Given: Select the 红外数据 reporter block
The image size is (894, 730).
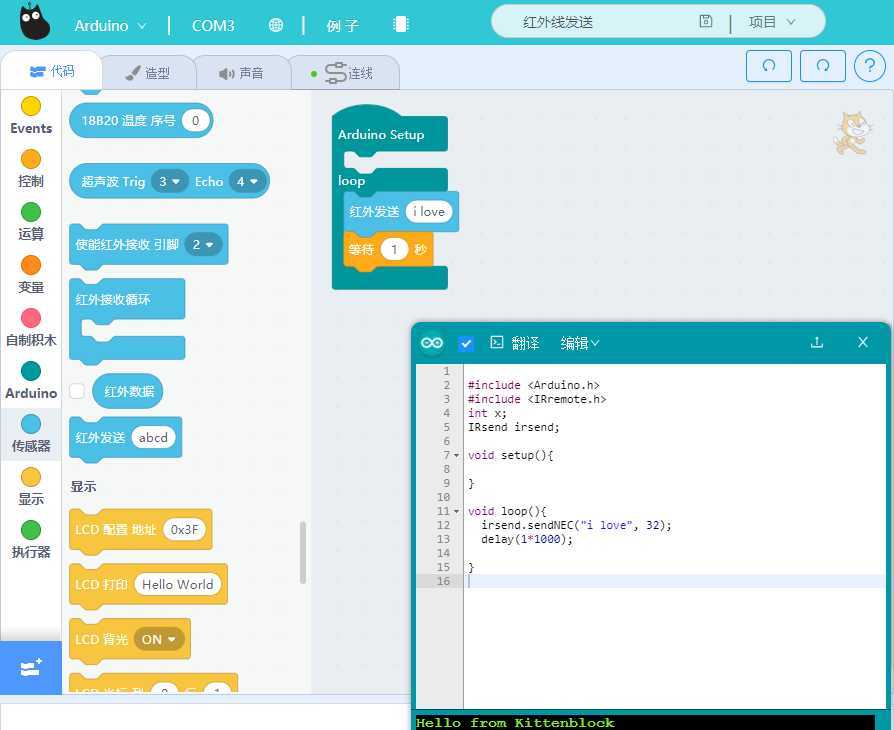Looking at the screenshot, I should [x=128, y=391].
